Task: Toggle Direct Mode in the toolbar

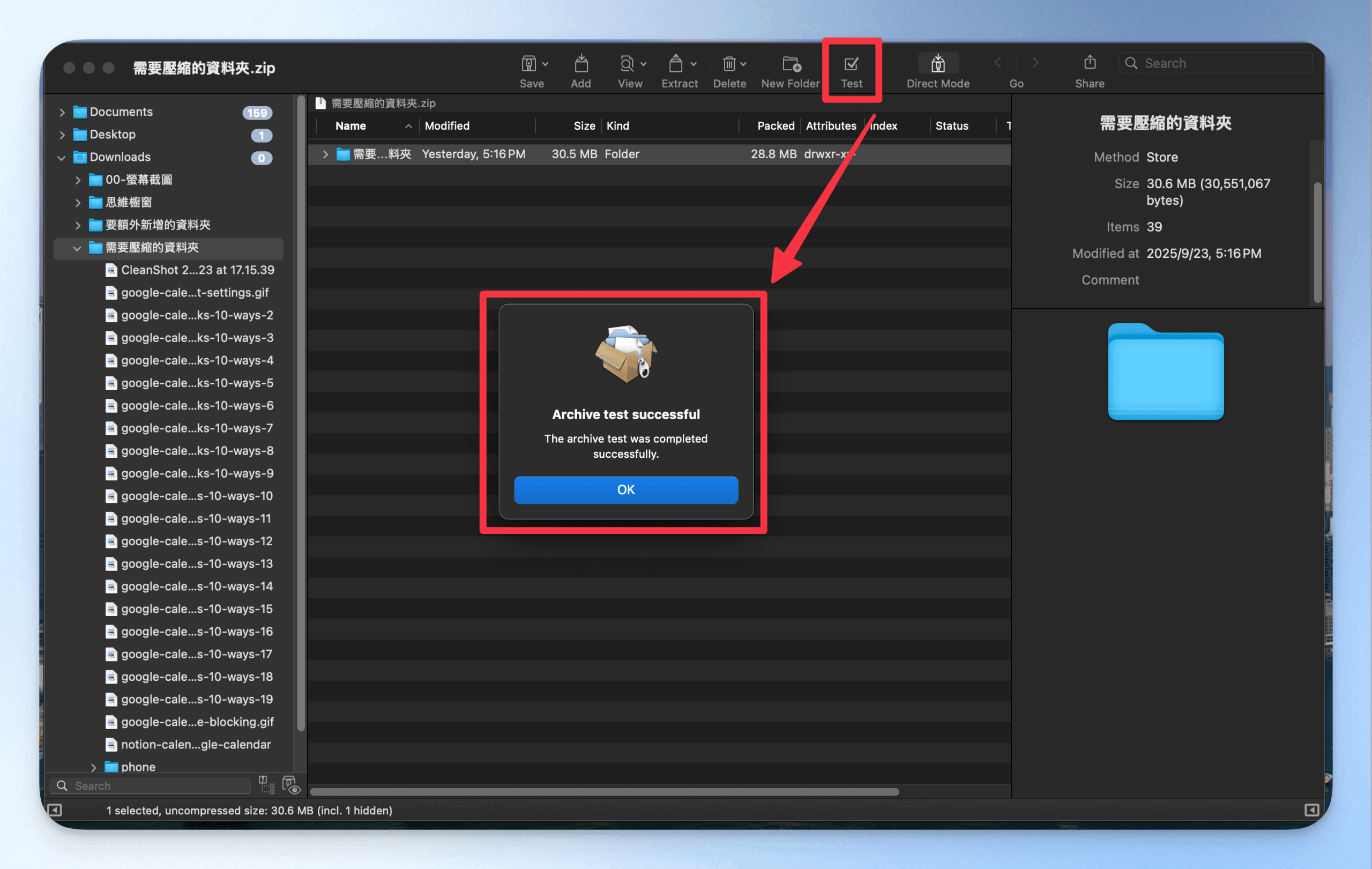Action: click(938, 64)
